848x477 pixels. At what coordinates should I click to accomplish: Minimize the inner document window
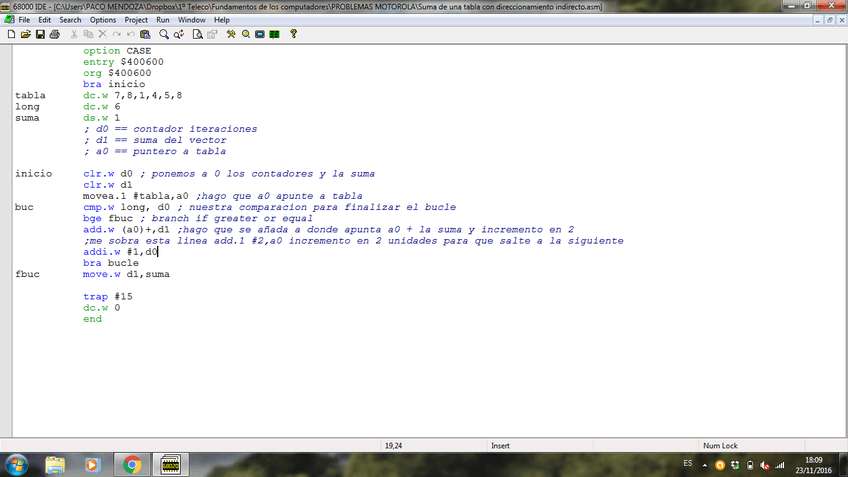817,20
